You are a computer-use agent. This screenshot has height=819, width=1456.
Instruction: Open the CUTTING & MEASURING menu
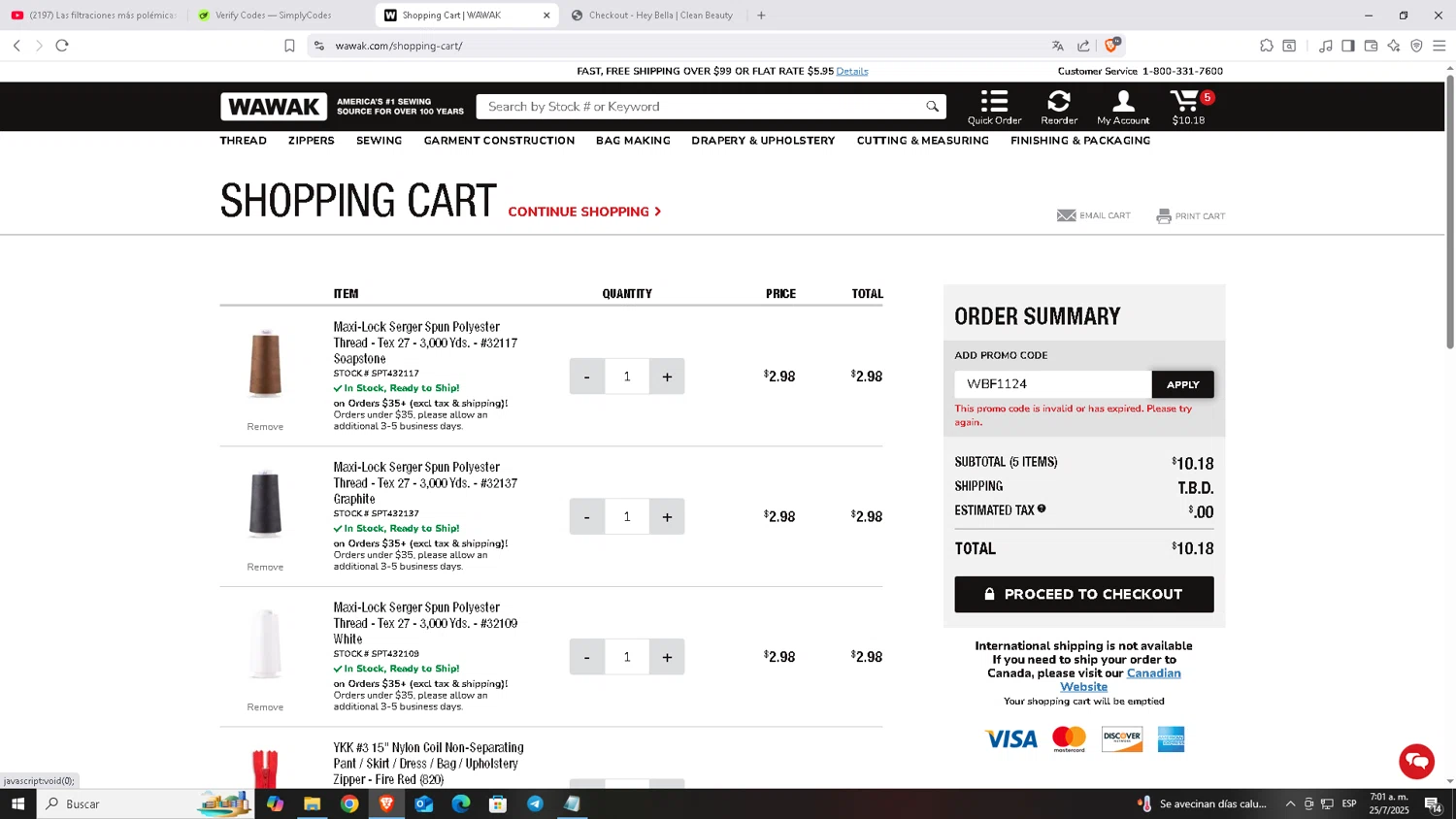(922, 141)
